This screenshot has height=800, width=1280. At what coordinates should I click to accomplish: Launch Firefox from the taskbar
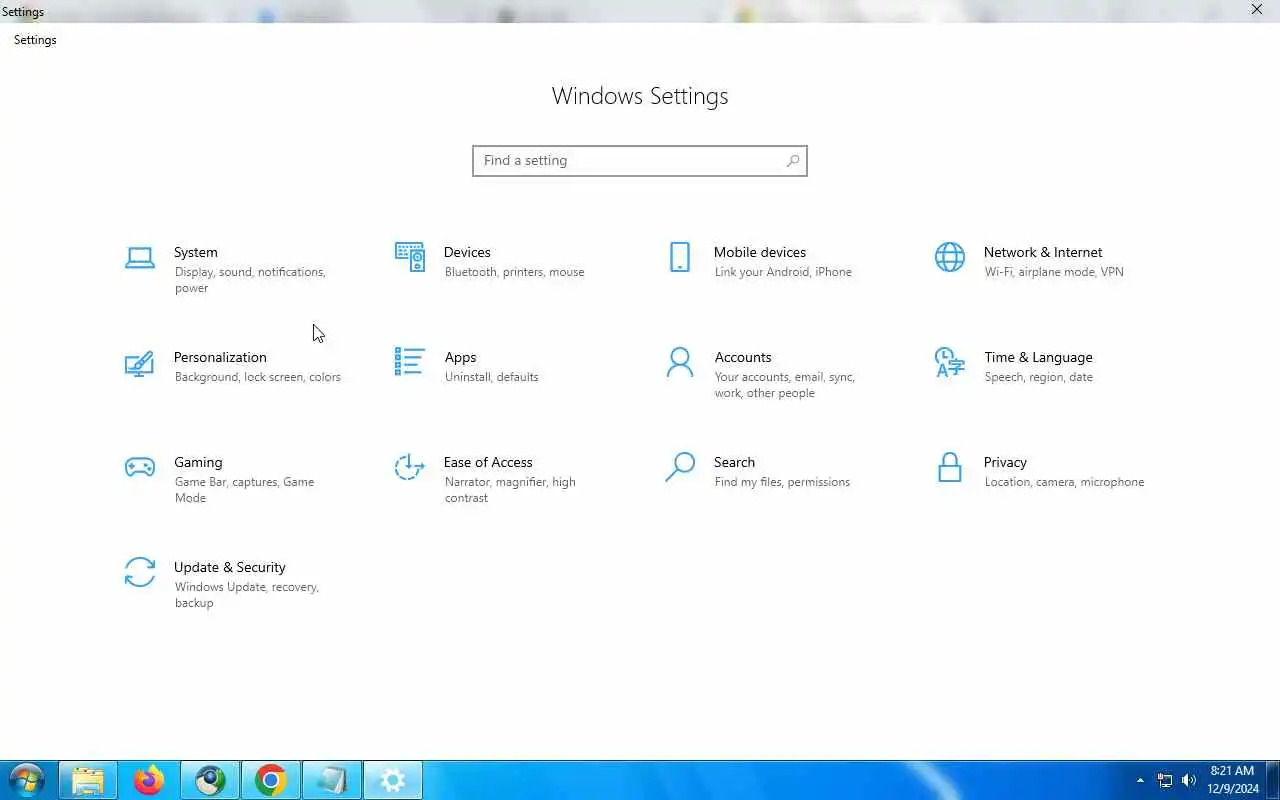click(x=149, y=780)
